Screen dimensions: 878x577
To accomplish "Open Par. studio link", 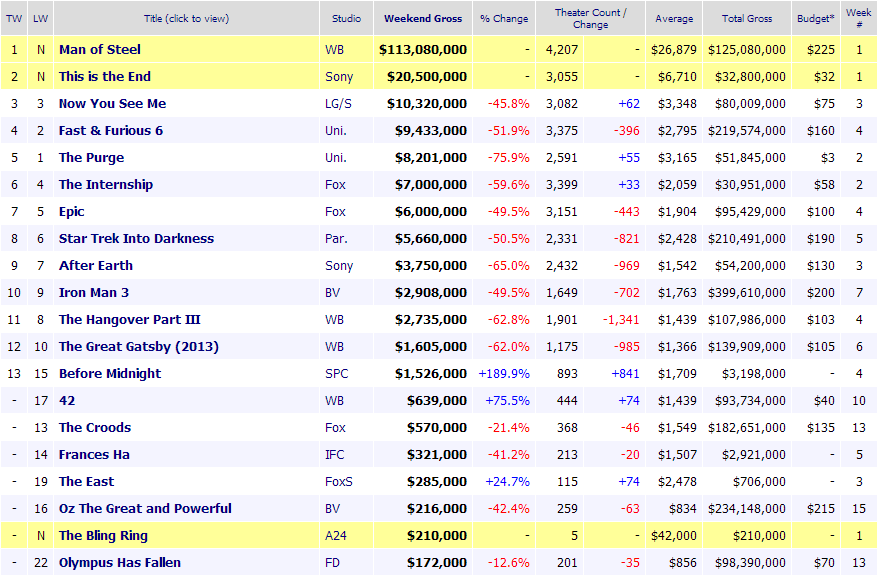I will pyautogui.click(x=336, y=239).
